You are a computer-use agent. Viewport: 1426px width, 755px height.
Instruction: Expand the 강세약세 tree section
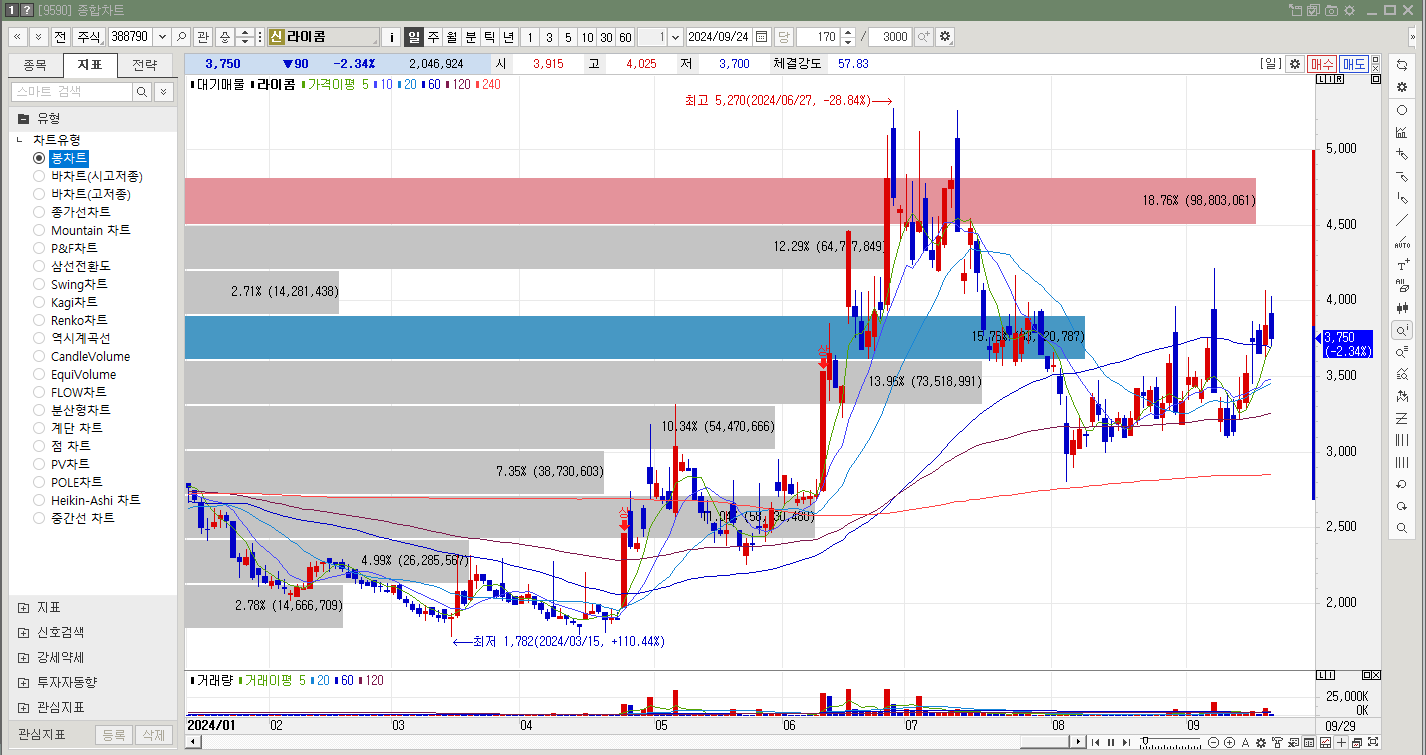coord(23,658)
